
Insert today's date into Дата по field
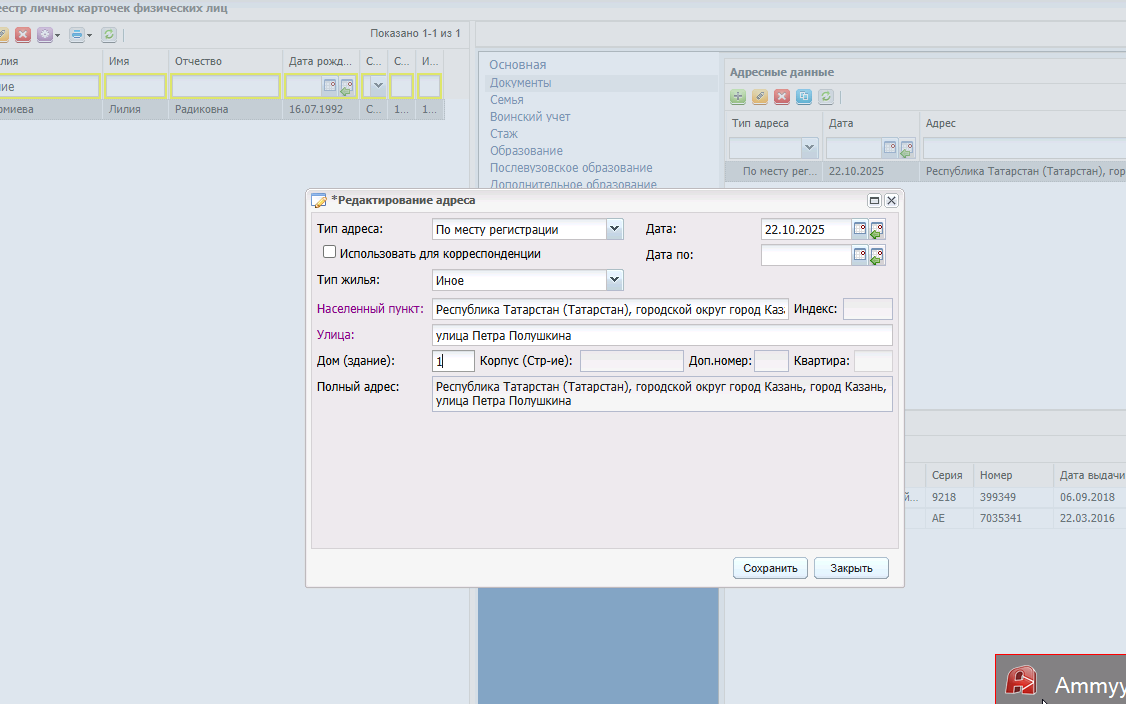pyautogui.click(x=877, y=256)
